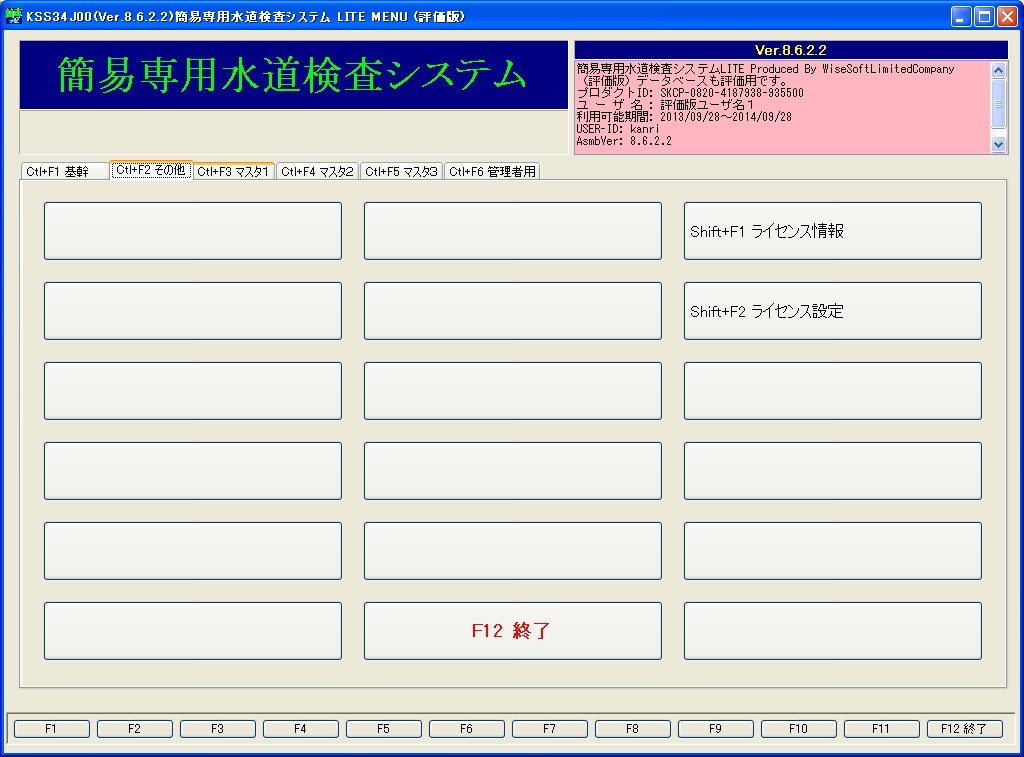The height and width of the screenshot is (757, 1024).
Task: Click the F6 function key button
Action: point(466,729)
